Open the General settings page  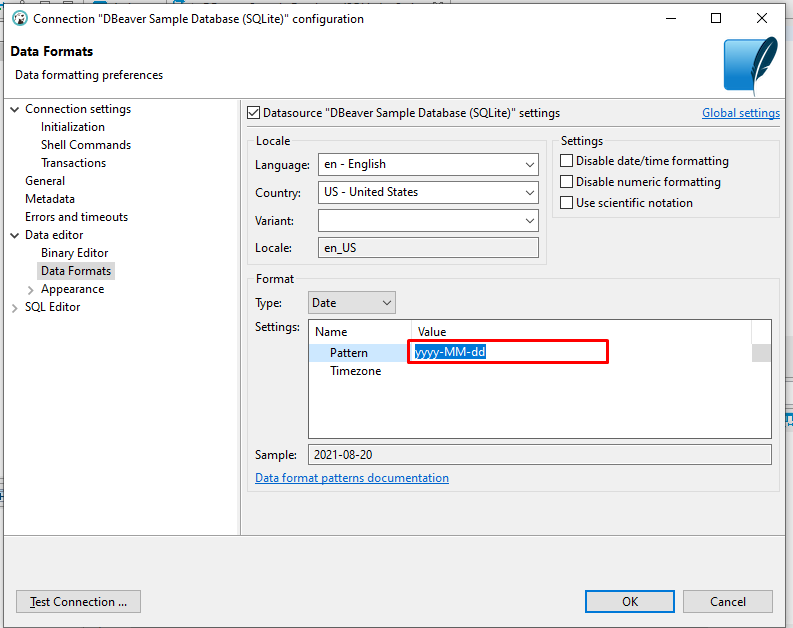click(45, 181)
